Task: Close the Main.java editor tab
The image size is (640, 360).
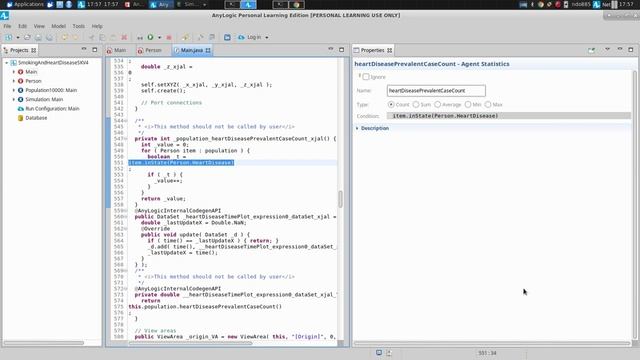Action: point(208,50)
